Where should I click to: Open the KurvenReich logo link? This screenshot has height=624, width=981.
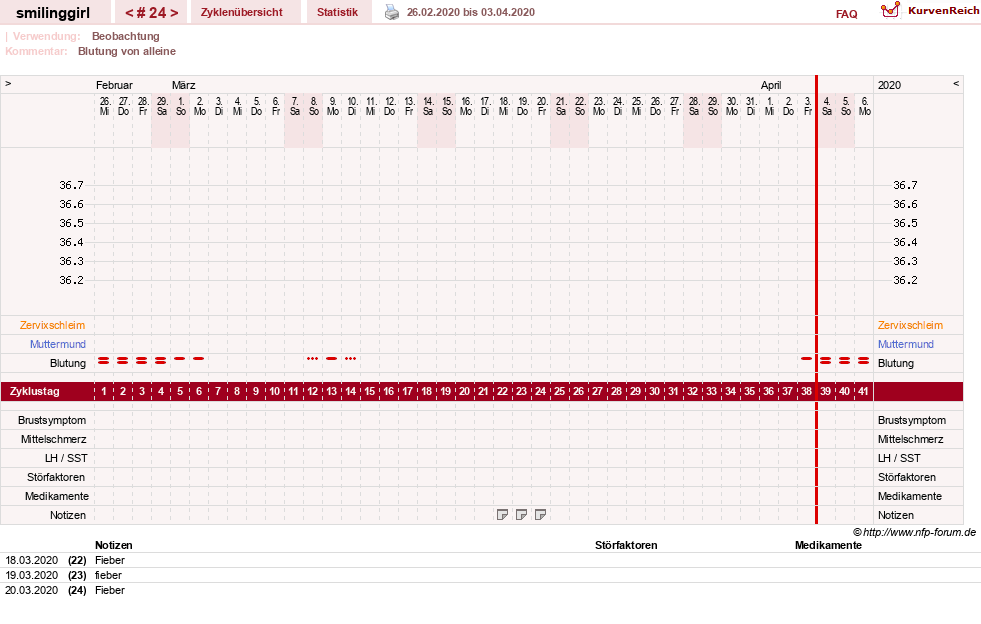tap(929, 11)
